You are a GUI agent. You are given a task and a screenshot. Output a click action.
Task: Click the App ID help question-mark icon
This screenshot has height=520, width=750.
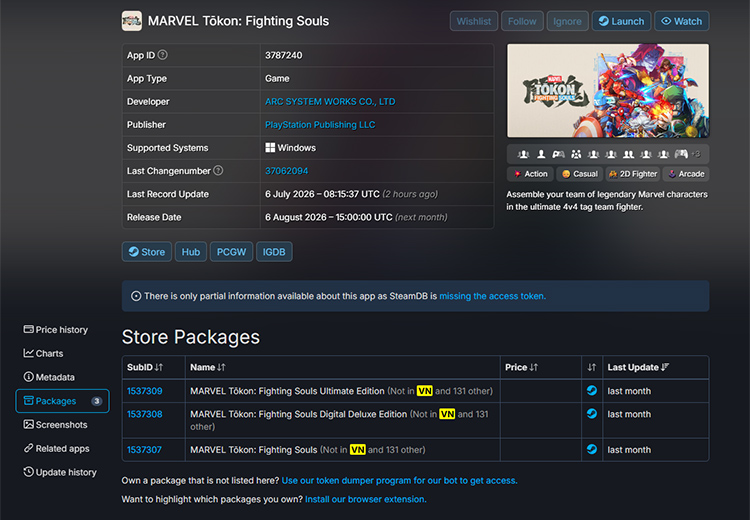click(x=163, y=55)
